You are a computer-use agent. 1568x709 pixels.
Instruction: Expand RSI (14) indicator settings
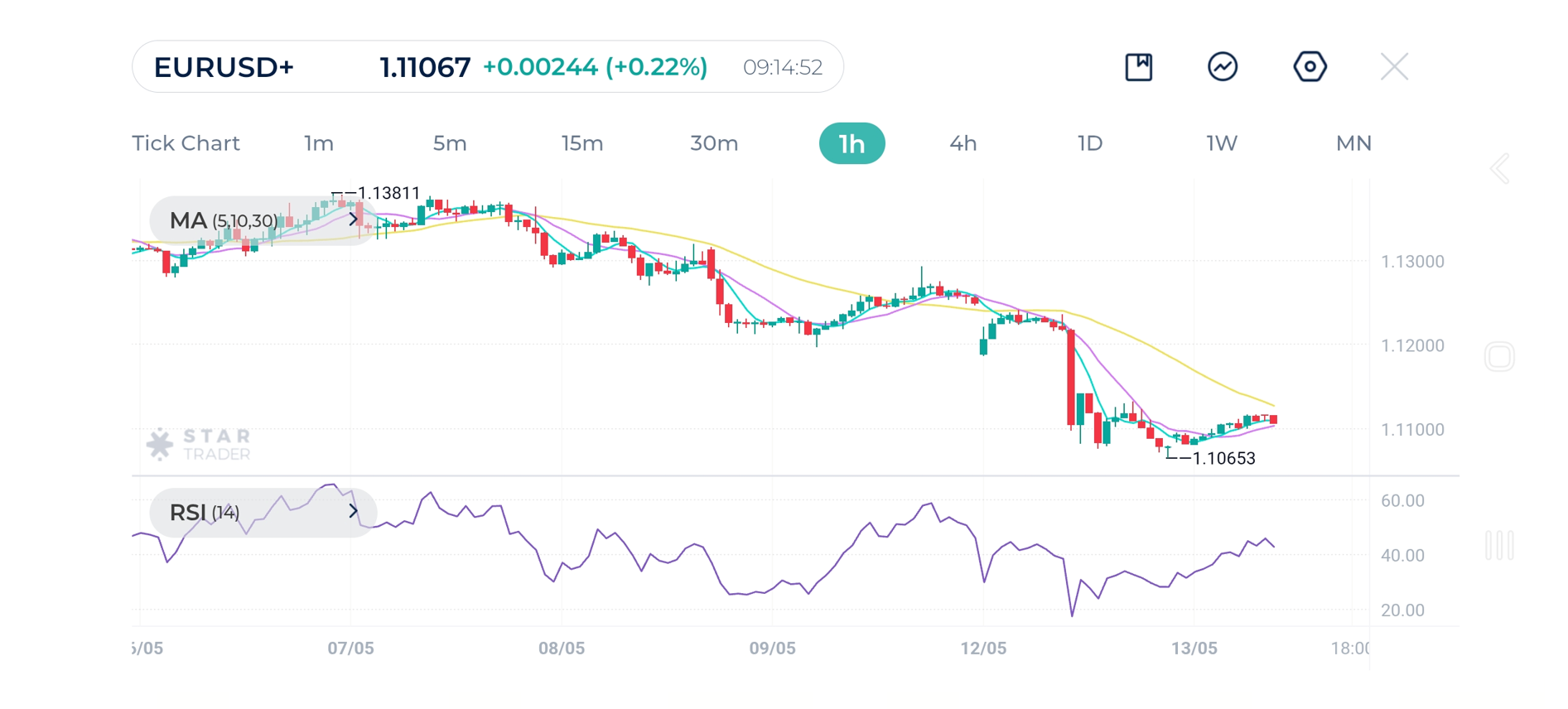click(354, 512)
